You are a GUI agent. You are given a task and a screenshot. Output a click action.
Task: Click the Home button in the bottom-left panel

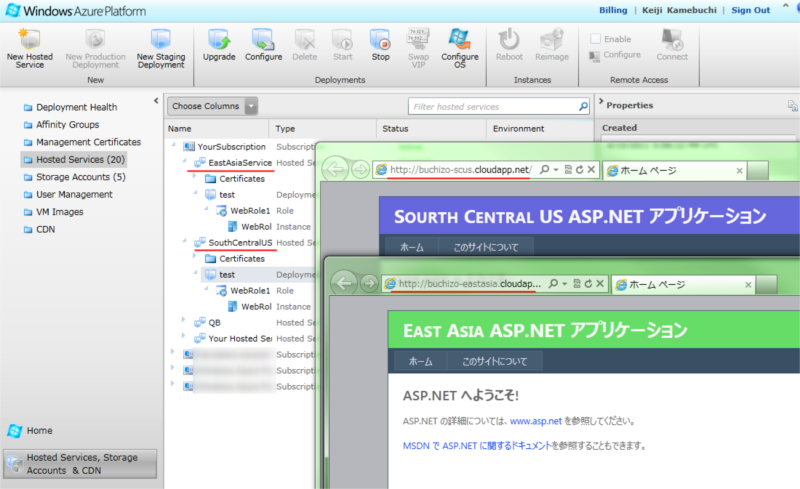point(39,430)
